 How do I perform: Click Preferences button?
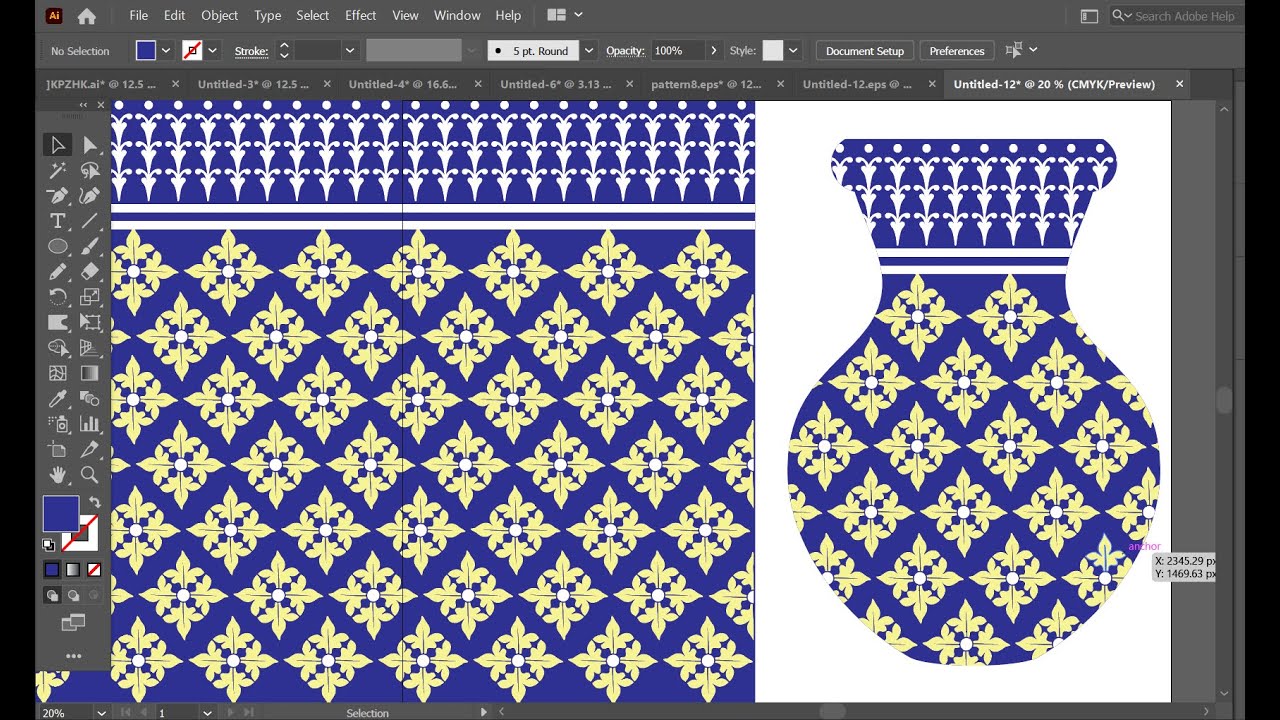(957, 51)
